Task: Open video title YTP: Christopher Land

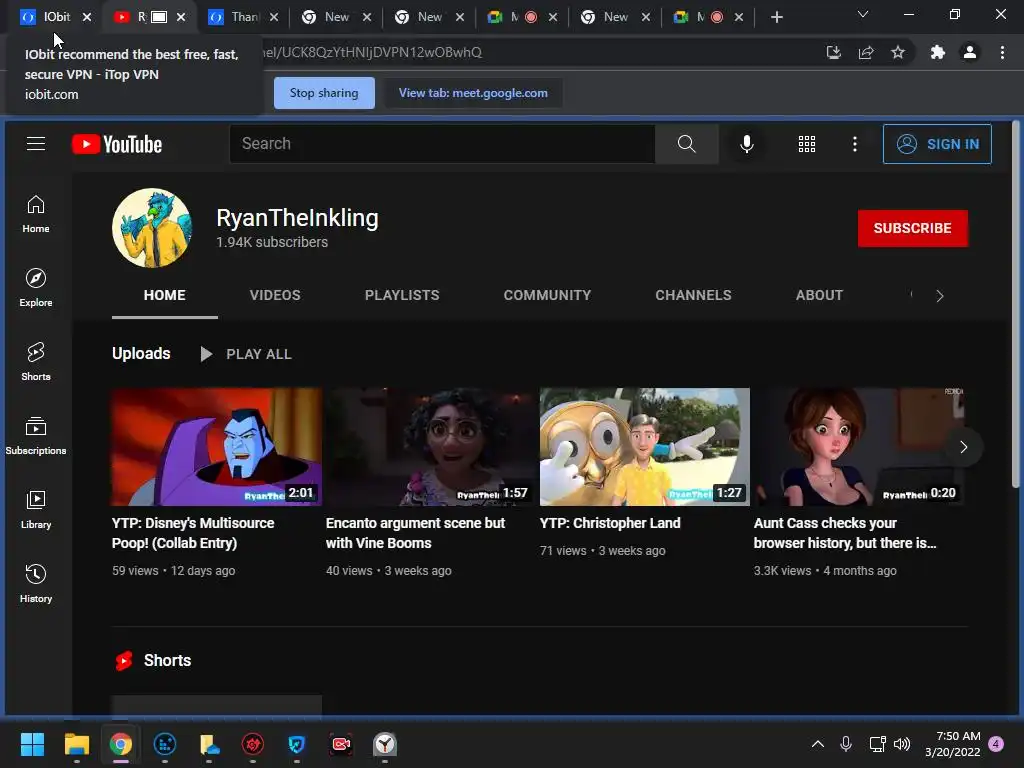Action: pos(610,523)
